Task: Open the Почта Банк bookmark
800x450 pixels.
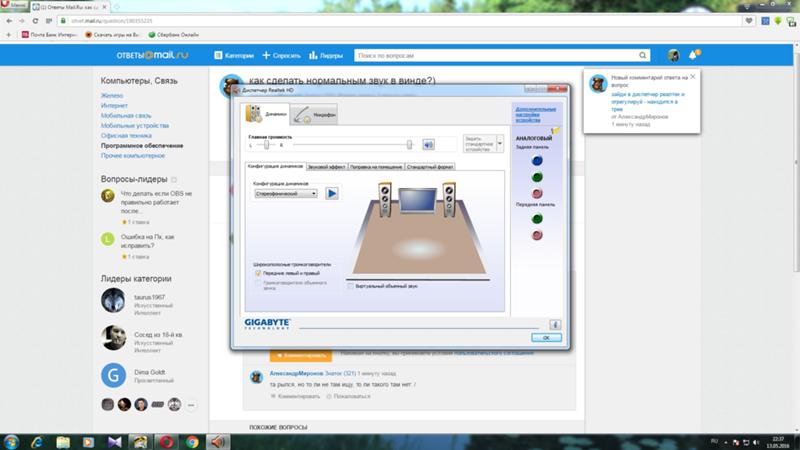Action: click(49, 35)
